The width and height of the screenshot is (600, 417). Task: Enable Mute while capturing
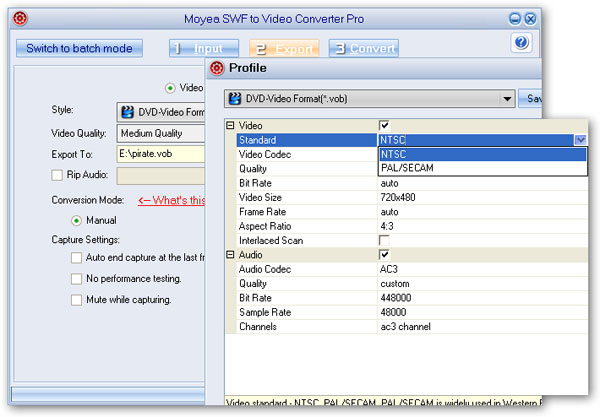pyautogui.click(x=76, y=300)
